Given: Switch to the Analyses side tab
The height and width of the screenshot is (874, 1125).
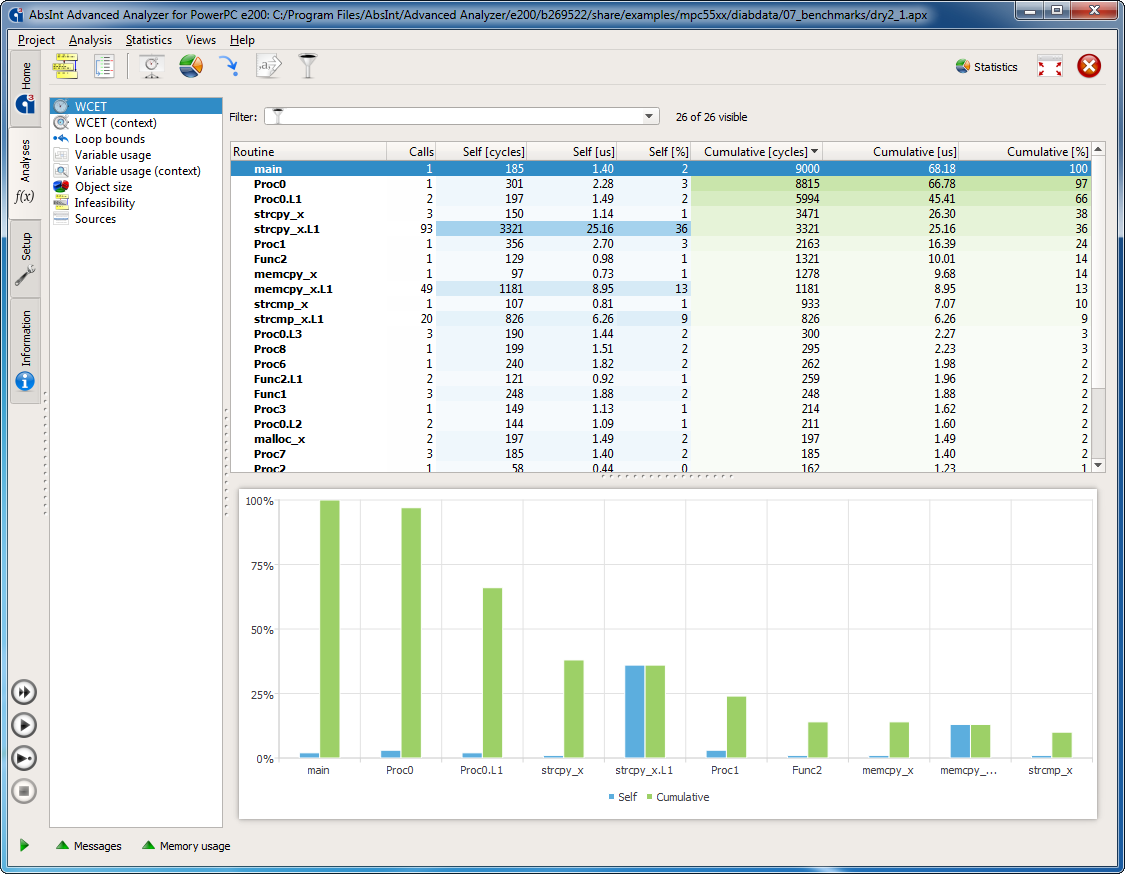Looking at the screenshot, I should point(26,171).
